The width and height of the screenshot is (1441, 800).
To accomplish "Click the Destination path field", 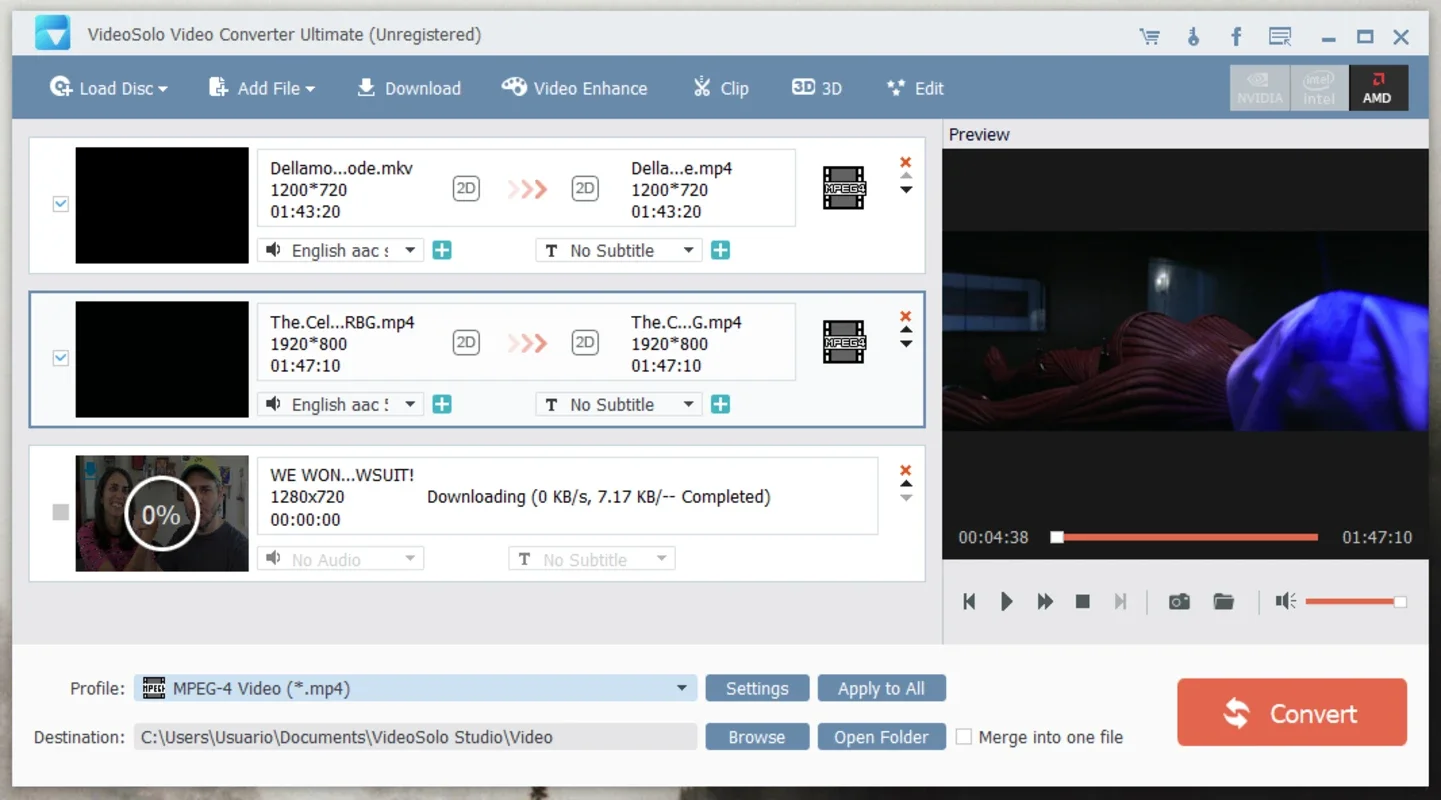I will point(415,737).
